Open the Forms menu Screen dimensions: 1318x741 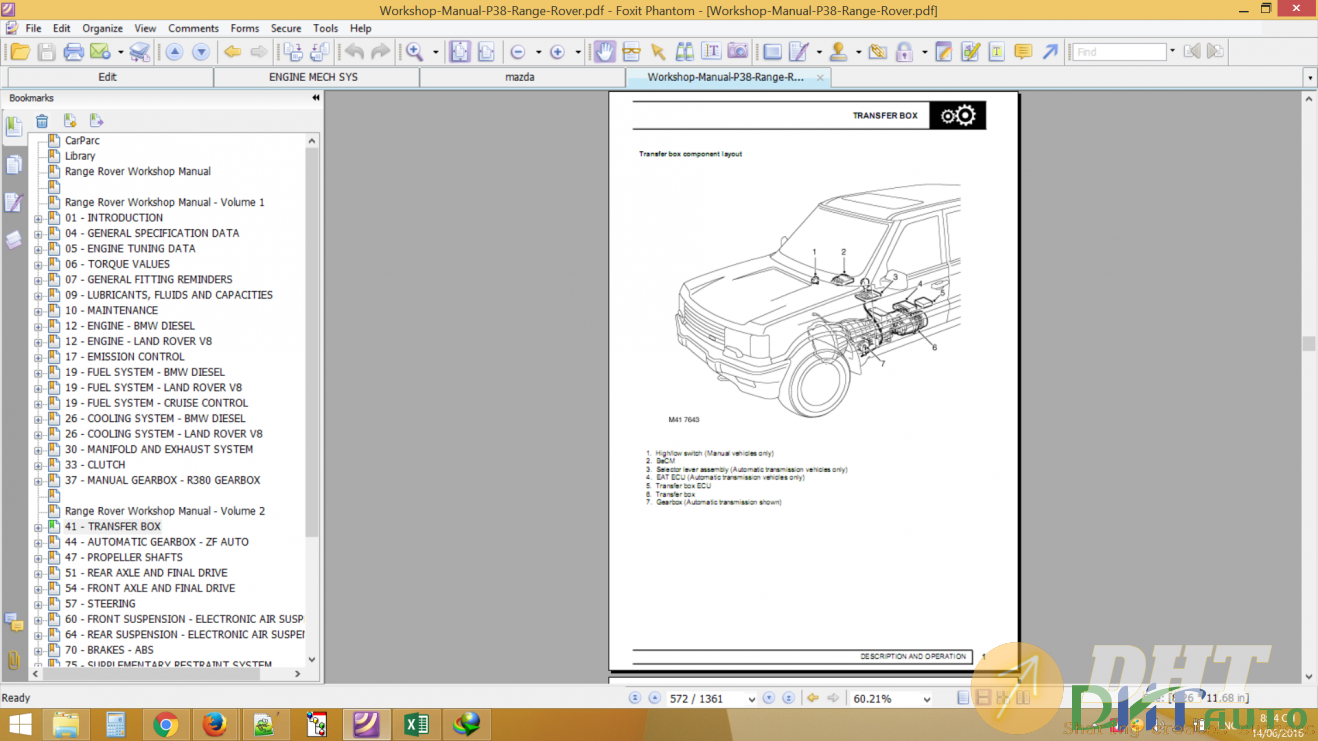click(245, 28)
